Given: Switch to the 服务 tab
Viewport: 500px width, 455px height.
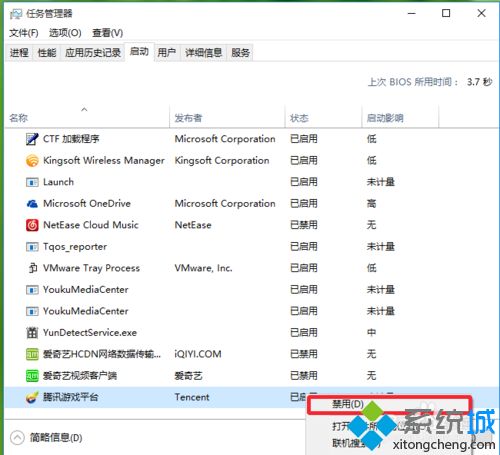Looking at the screenshot, I should coord(240,53).
